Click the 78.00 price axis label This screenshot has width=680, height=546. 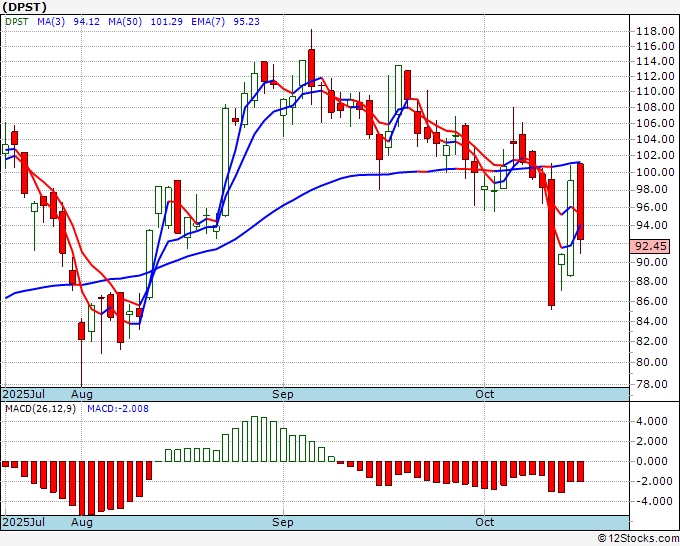click(x=651, y=384)
